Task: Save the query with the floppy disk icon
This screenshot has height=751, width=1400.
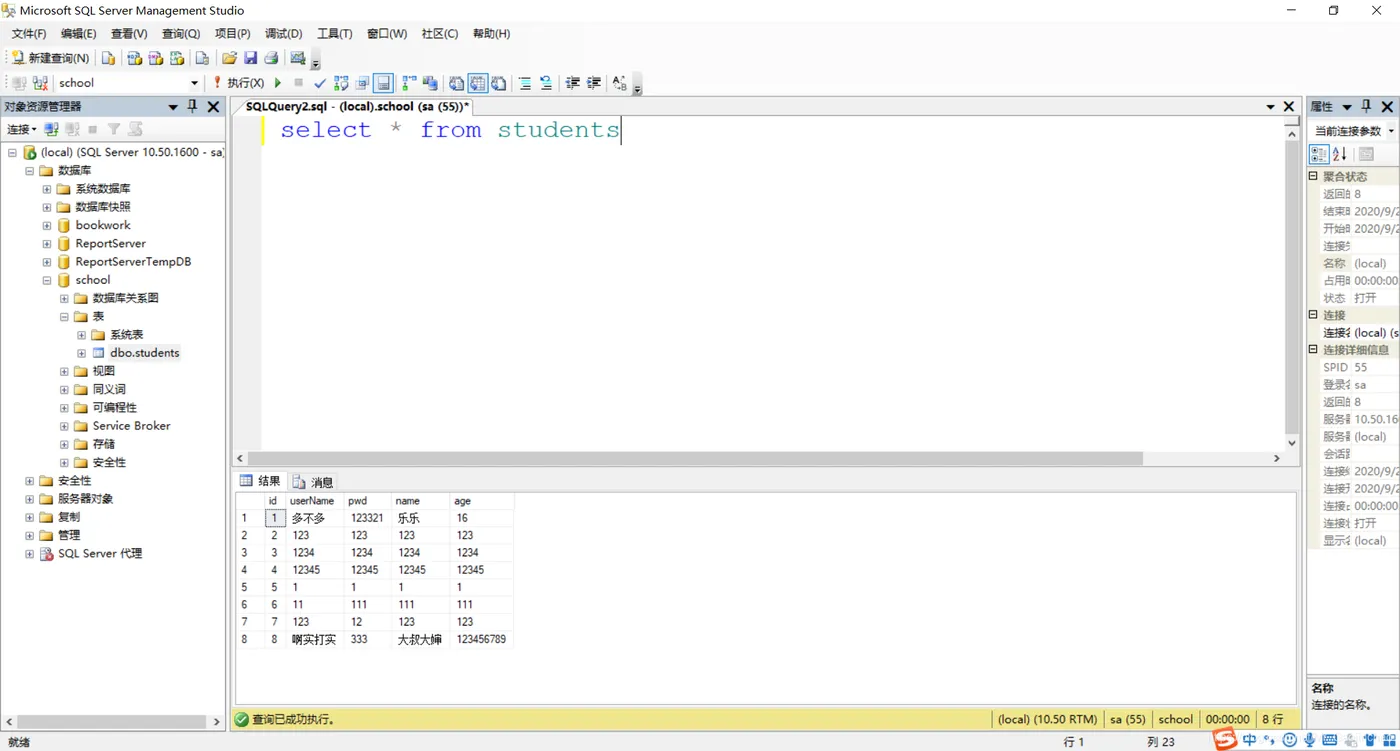Action: pyautogui.click(x=250, y=58)
